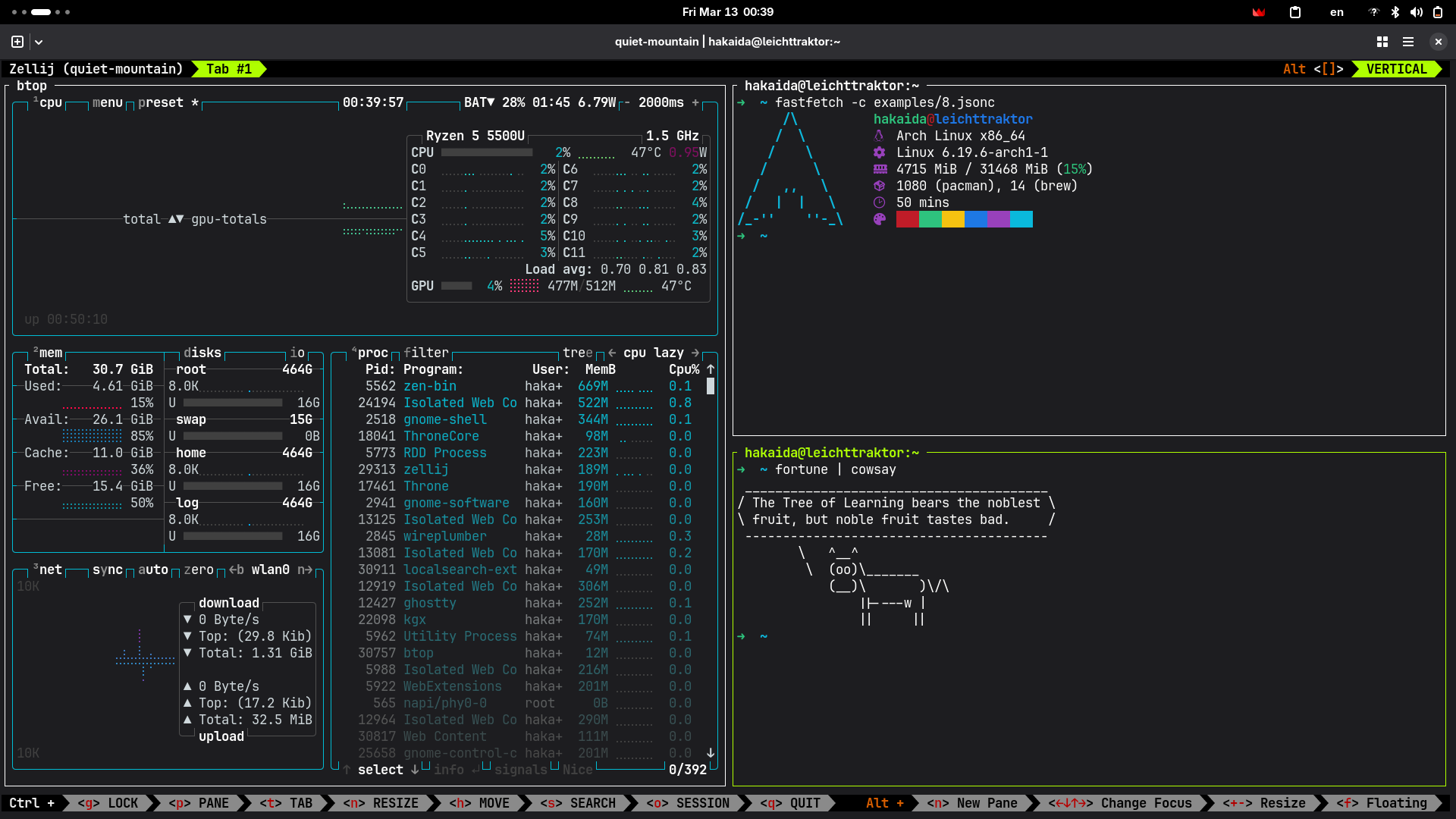
Task: Click the minus to decrease btop update interval
Action: 627,102
